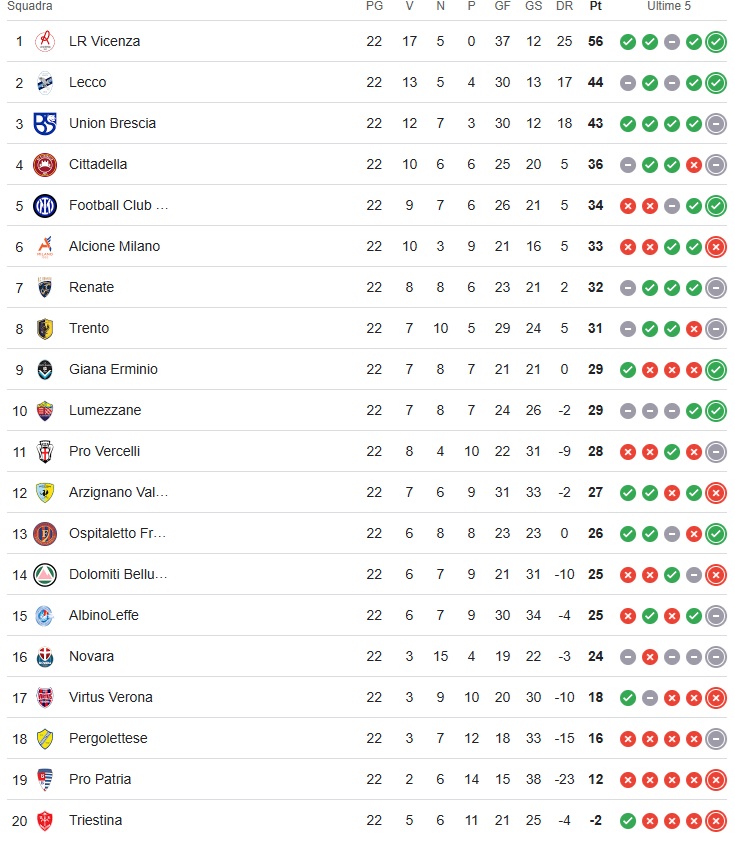Screen dimensions: 735x841
Task: Click Alcione Milano's latest loss result icon
Action: 716,247
